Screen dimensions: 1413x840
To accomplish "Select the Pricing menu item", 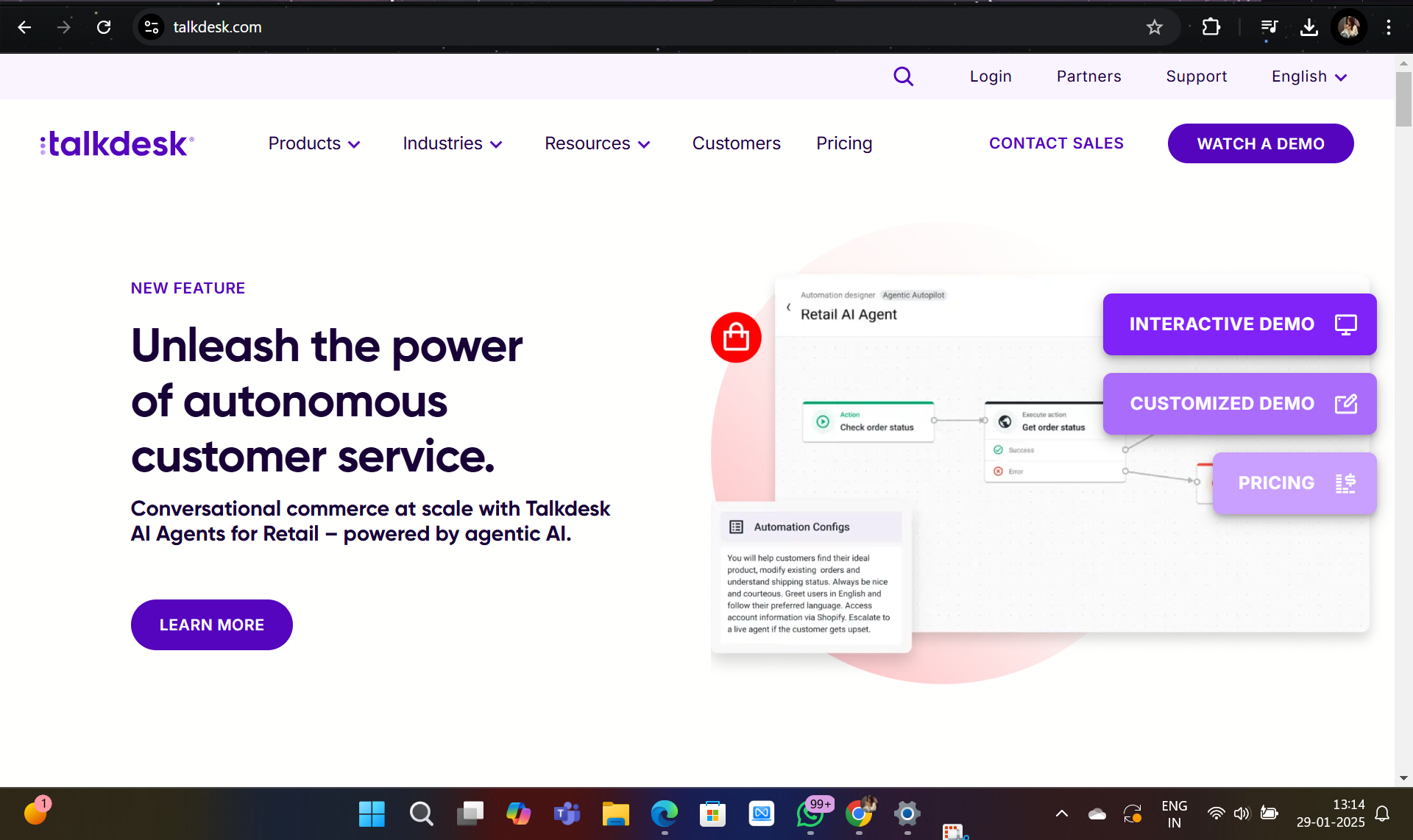I will (x=843, y=143).
